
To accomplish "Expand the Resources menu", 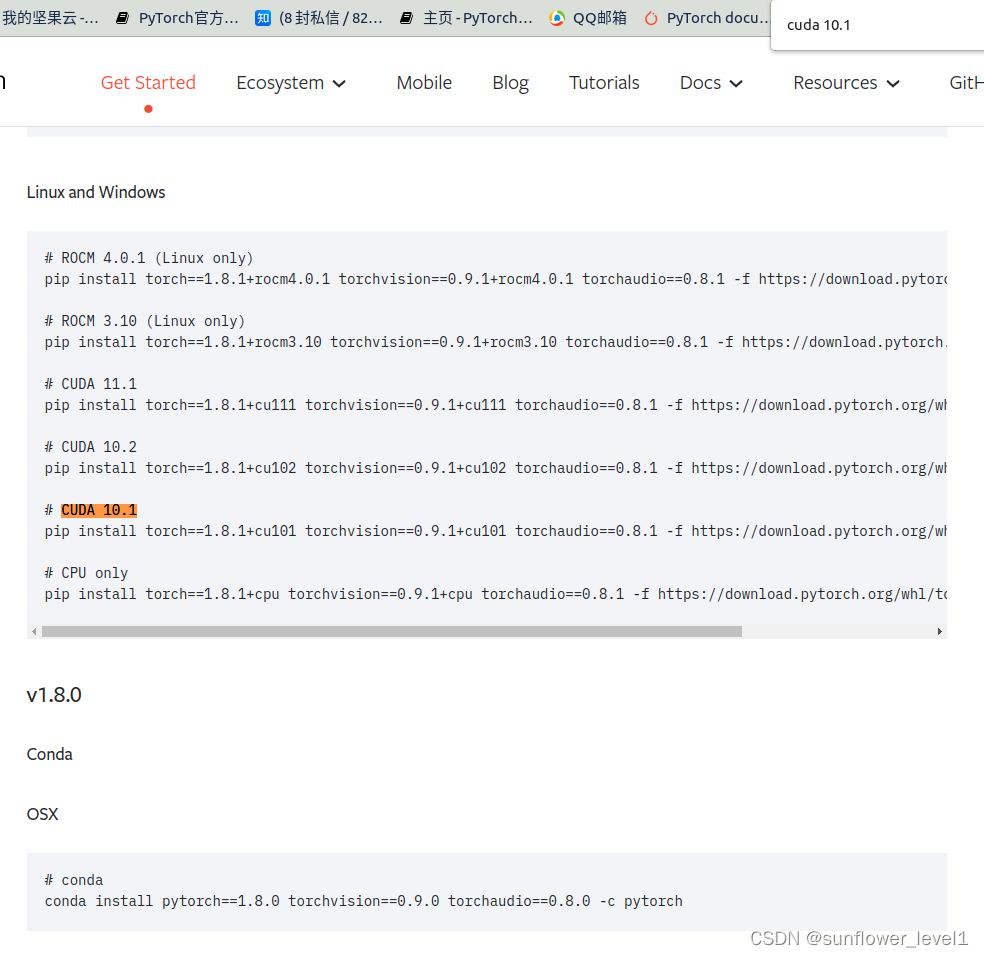I will click(x=846, y=83).
